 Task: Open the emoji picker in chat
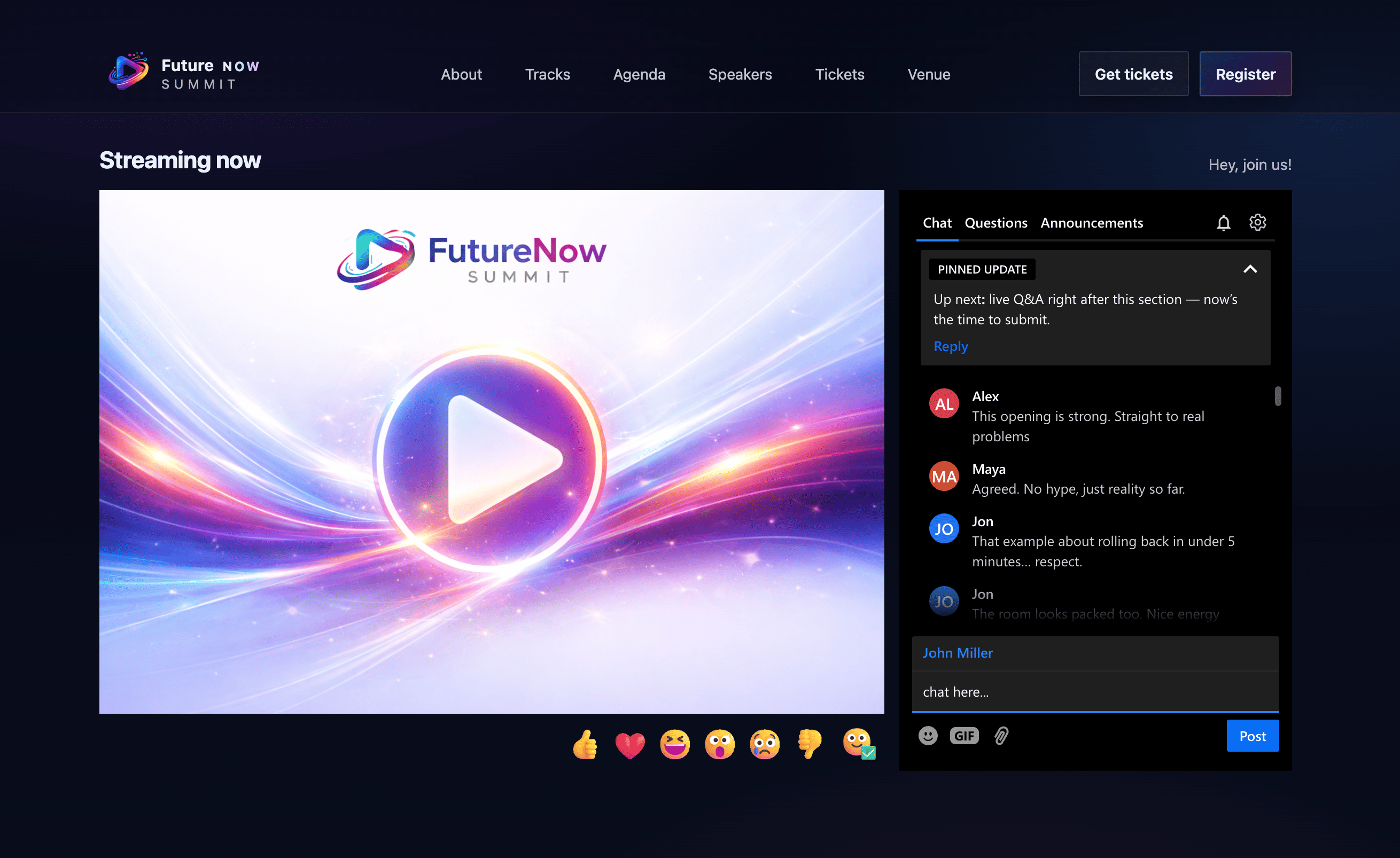pyautogui.click(x=928, y=736)
